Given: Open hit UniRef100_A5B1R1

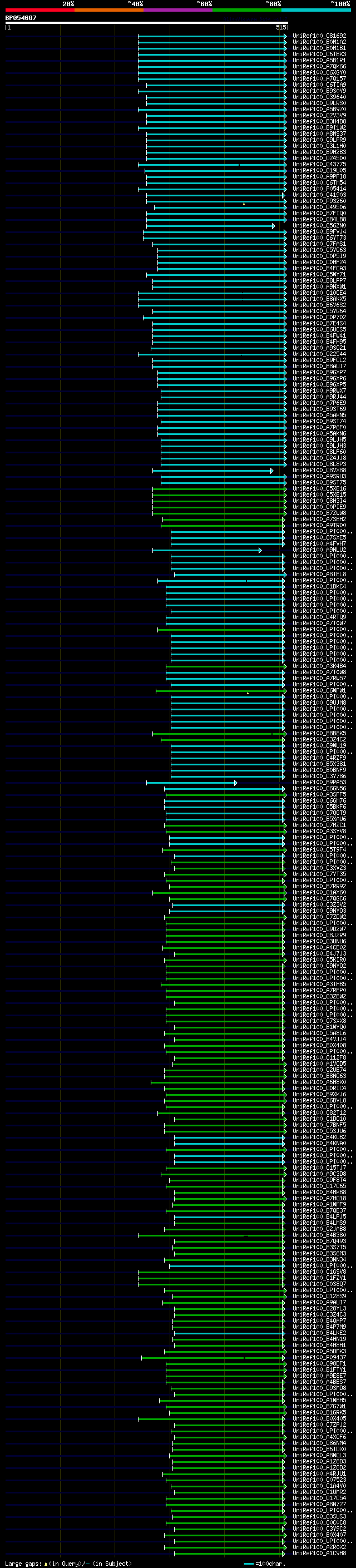Looking at the screenshot, I should [319, 60].
